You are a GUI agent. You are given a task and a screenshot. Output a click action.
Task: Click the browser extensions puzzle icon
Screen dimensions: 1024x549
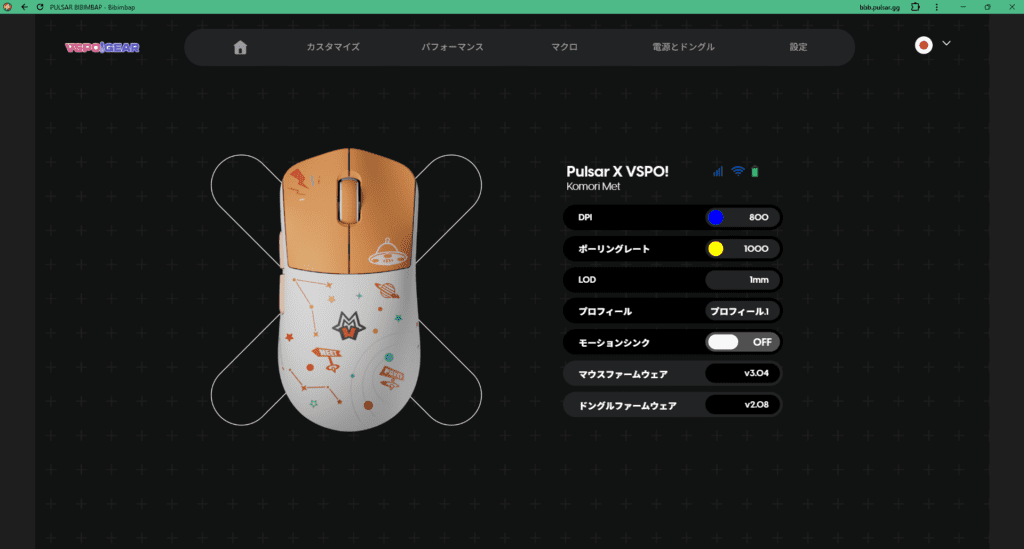(915, 6)
